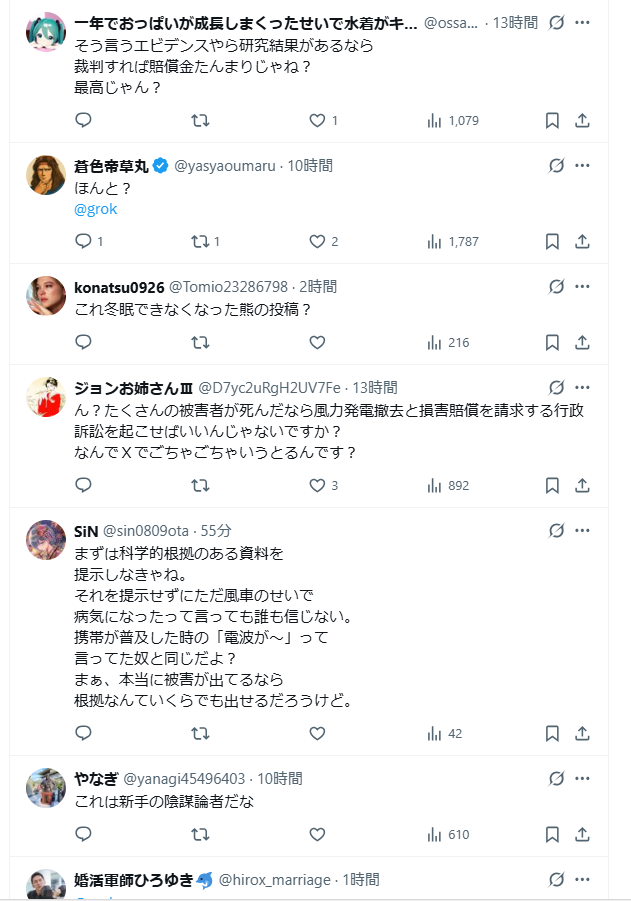
Task: Toggle like on やなぎ tweet
Action: tap(317, 834)
